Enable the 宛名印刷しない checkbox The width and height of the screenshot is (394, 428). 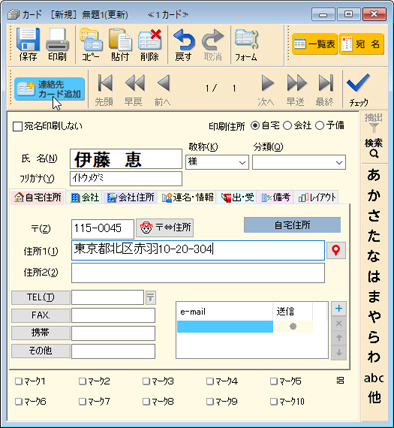pyautogui.click(x=17, y=127)
